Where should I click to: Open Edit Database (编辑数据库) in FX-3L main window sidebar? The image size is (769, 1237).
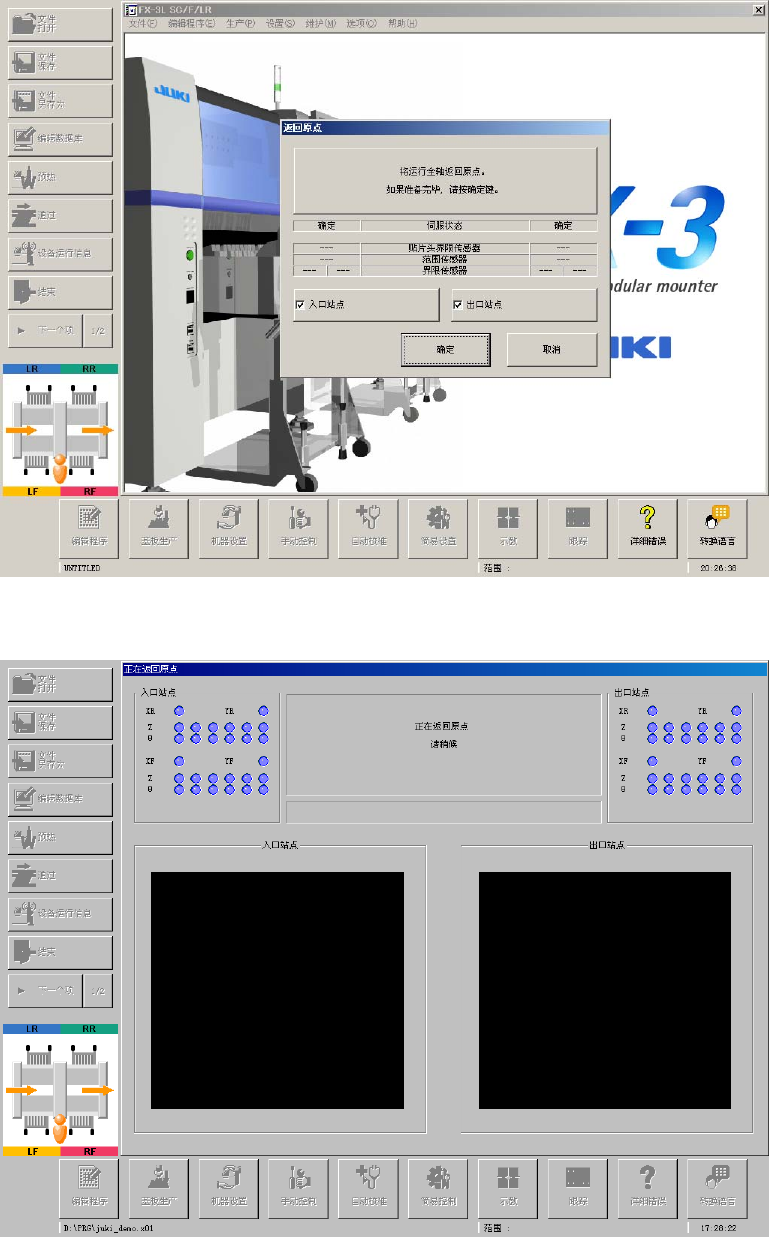click(60, 139)
